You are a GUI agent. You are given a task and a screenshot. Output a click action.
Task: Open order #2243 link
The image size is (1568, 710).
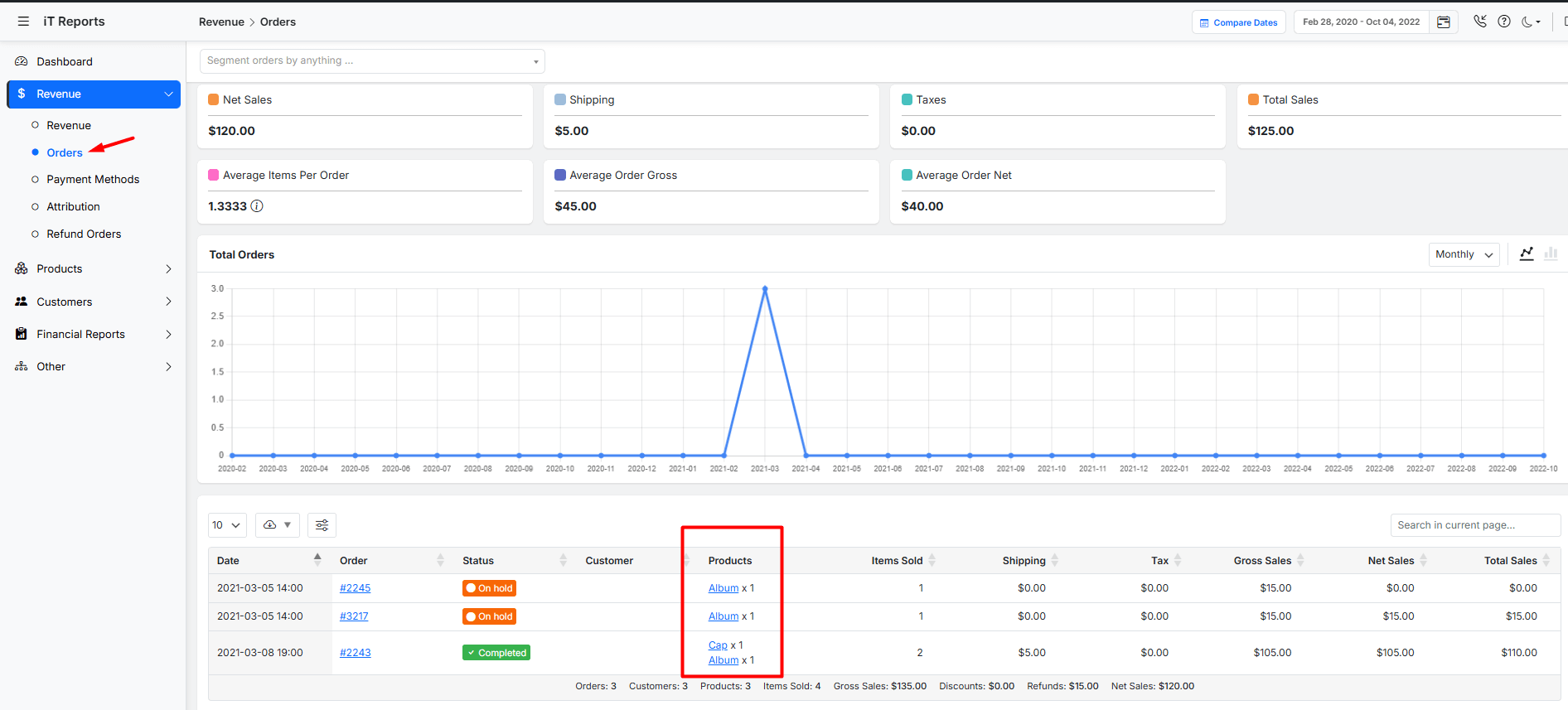pyautogui.click(x=355, y=653)
